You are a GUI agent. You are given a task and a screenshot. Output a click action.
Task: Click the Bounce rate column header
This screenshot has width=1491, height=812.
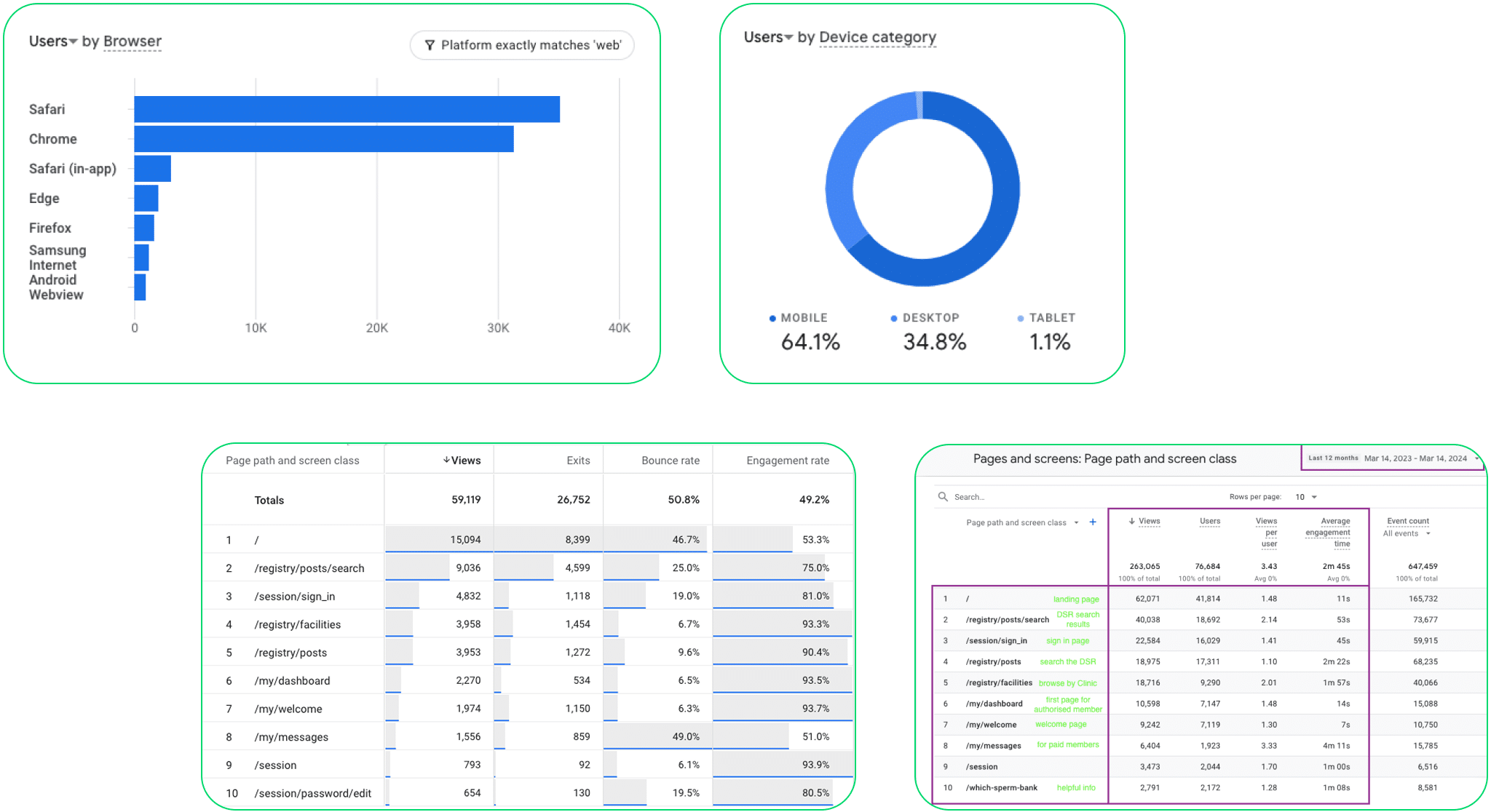tap(670, 461)
